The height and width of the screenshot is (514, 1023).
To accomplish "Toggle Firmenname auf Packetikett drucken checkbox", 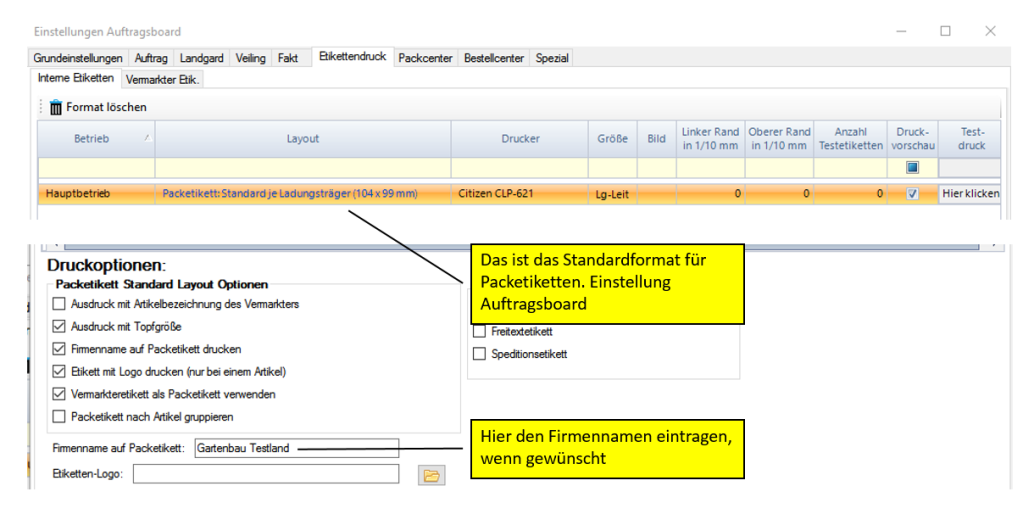I will coord(59,349).
